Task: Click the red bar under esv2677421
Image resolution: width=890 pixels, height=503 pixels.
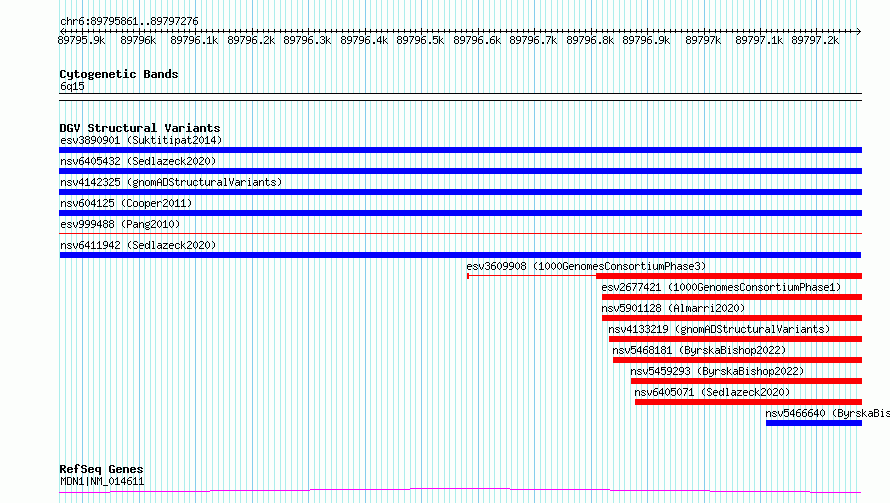Action: 732,297
